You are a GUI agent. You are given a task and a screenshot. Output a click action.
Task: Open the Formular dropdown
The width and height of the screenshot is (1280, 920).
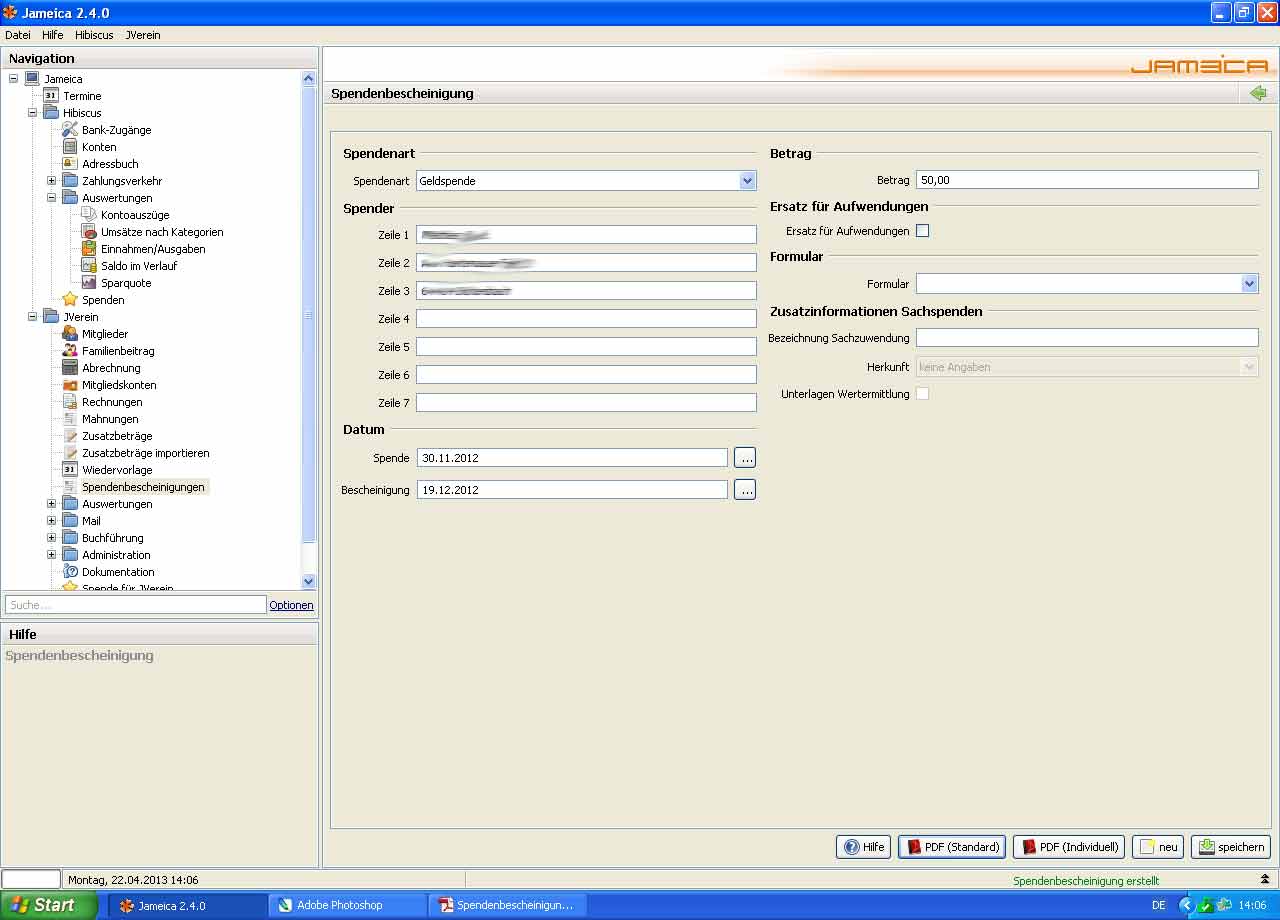pyautogui.click(x=1249, y=284)
